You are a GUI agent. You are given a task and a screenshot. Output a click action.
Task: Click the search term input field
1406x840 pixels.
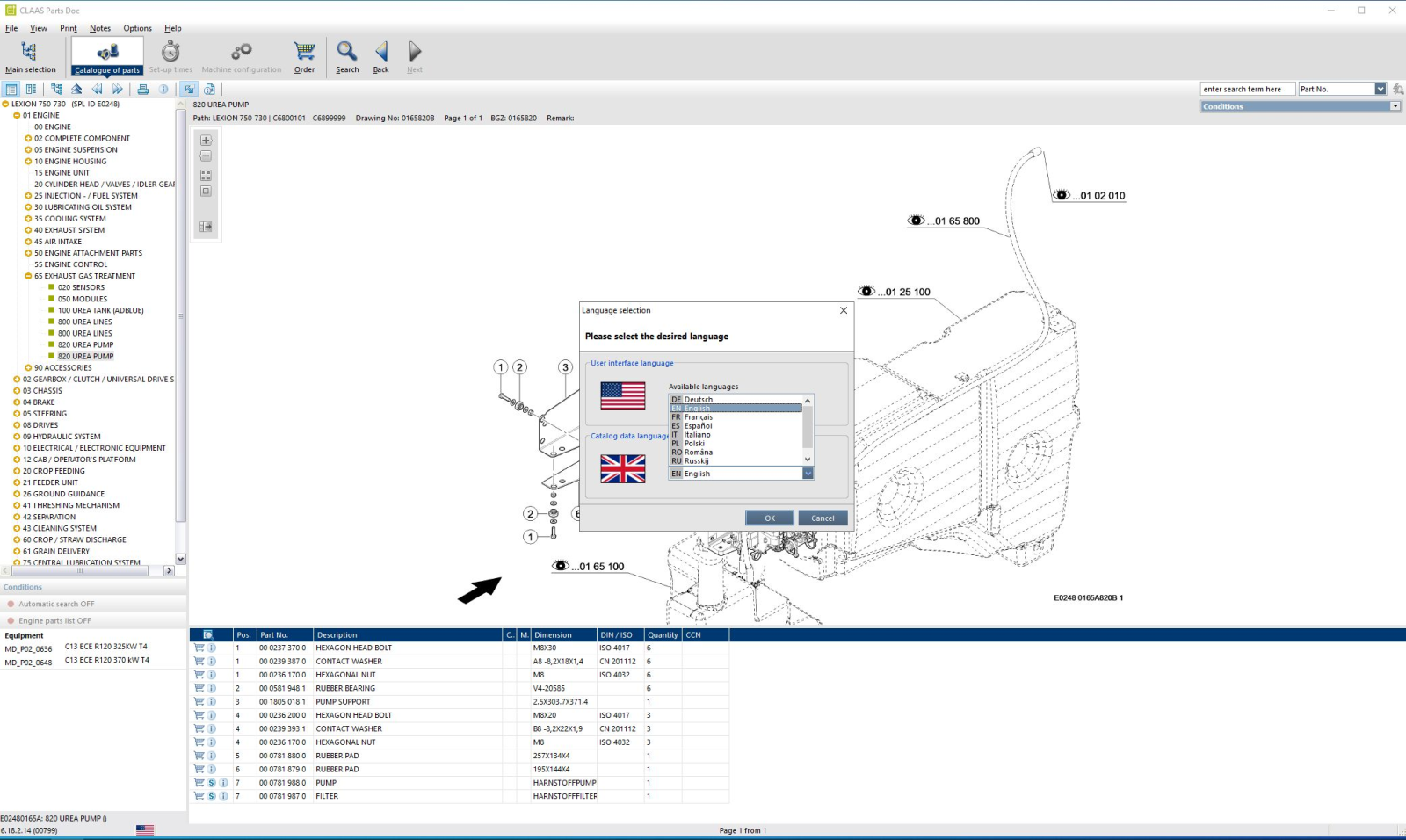(1246, 89)
